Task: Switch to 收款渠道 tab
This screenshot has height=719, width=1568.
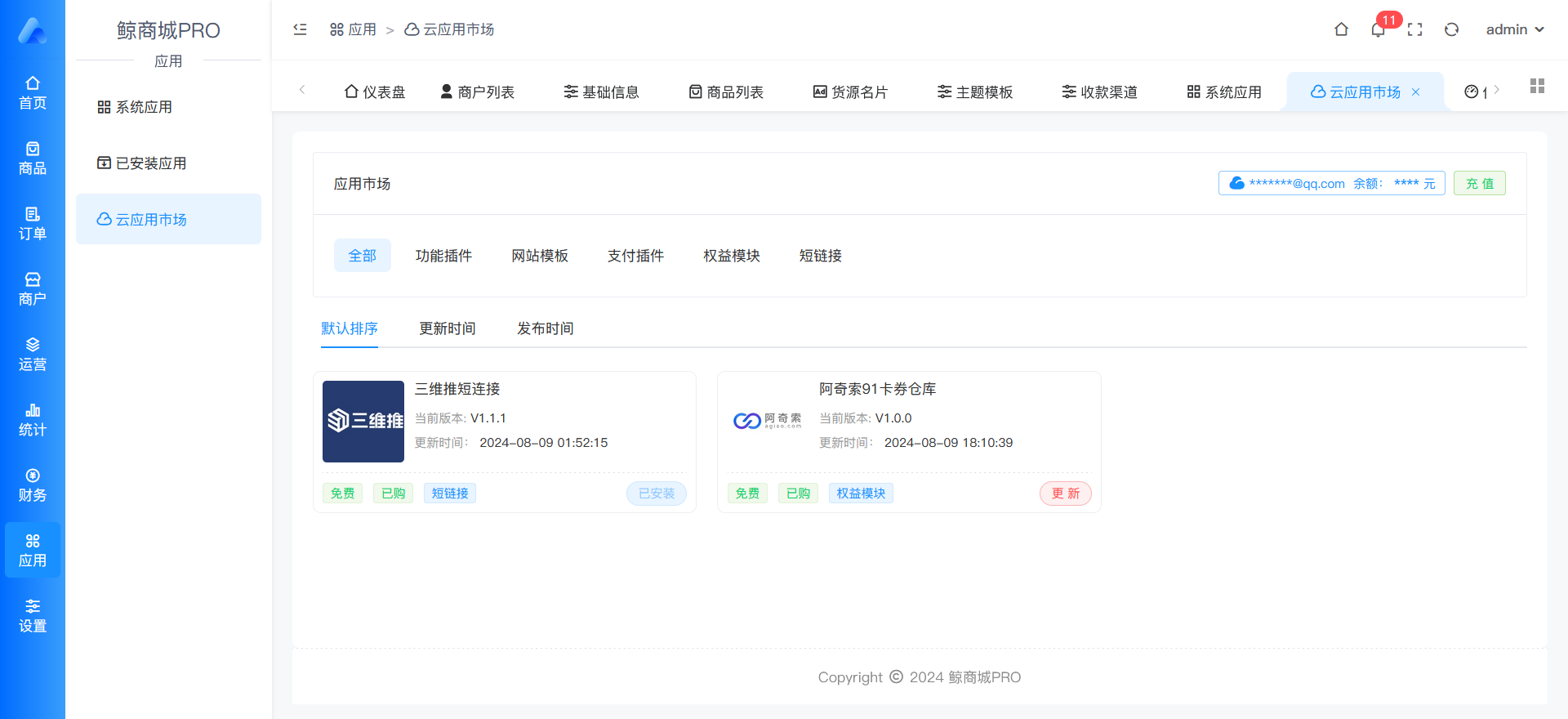Action: [1099, 92]
